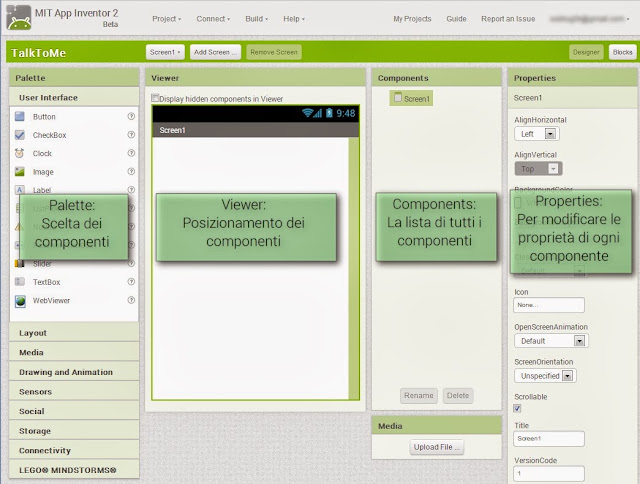
Task: Expand the LEGO MINDSTORMS palette section
Action: 74,470
